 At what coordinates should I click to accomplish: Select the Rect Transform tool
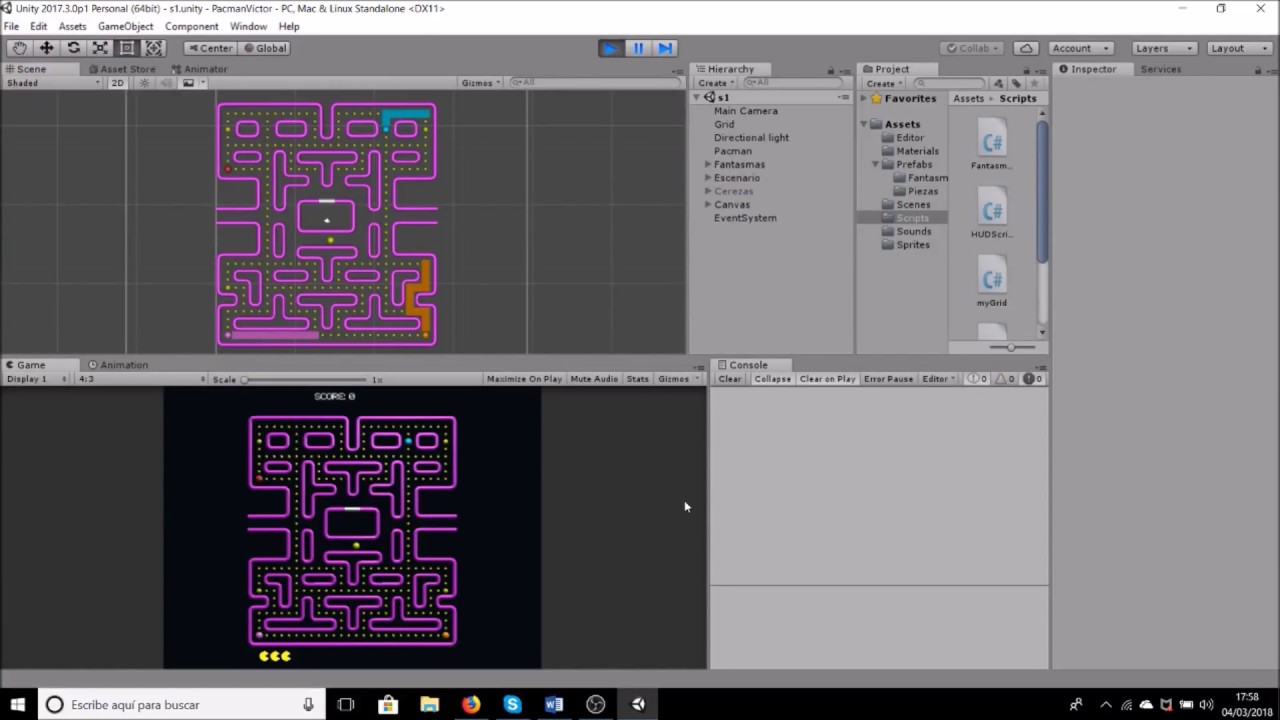tap(127, 48)
